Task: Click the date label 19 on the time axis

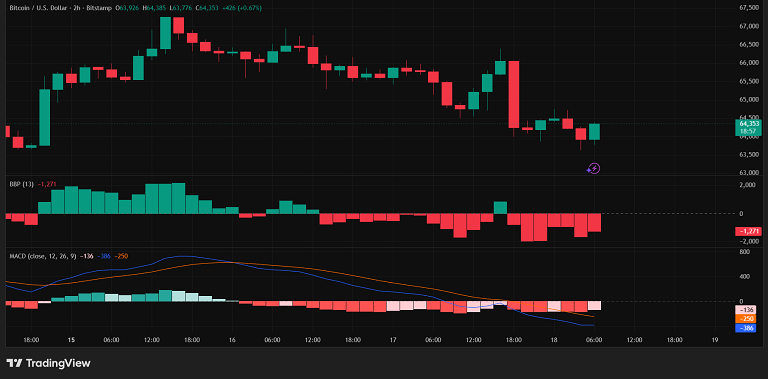Action: (x=715, y=340)
